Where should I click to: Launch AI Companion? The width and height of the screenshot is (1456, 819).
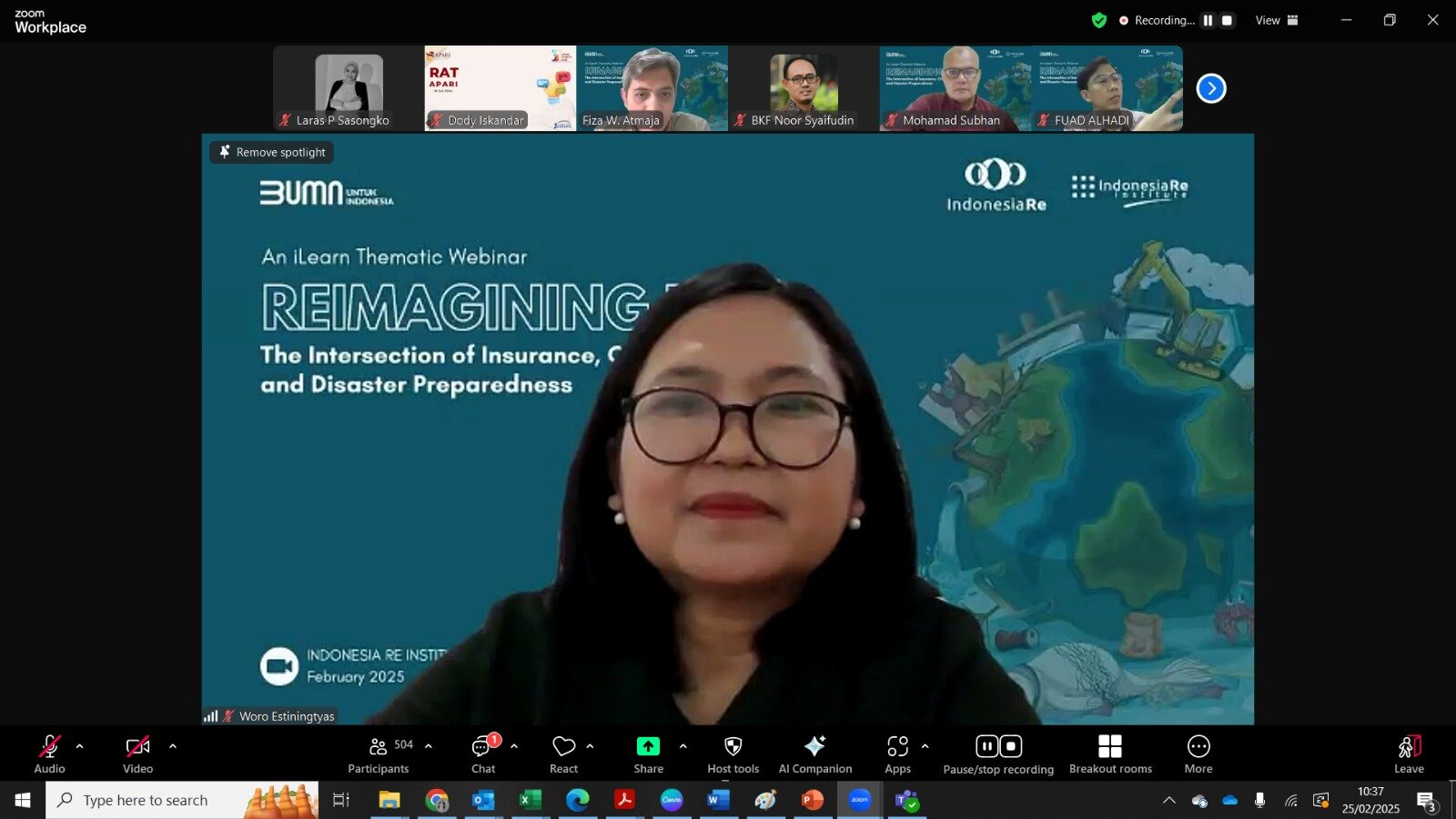[814, 754]
